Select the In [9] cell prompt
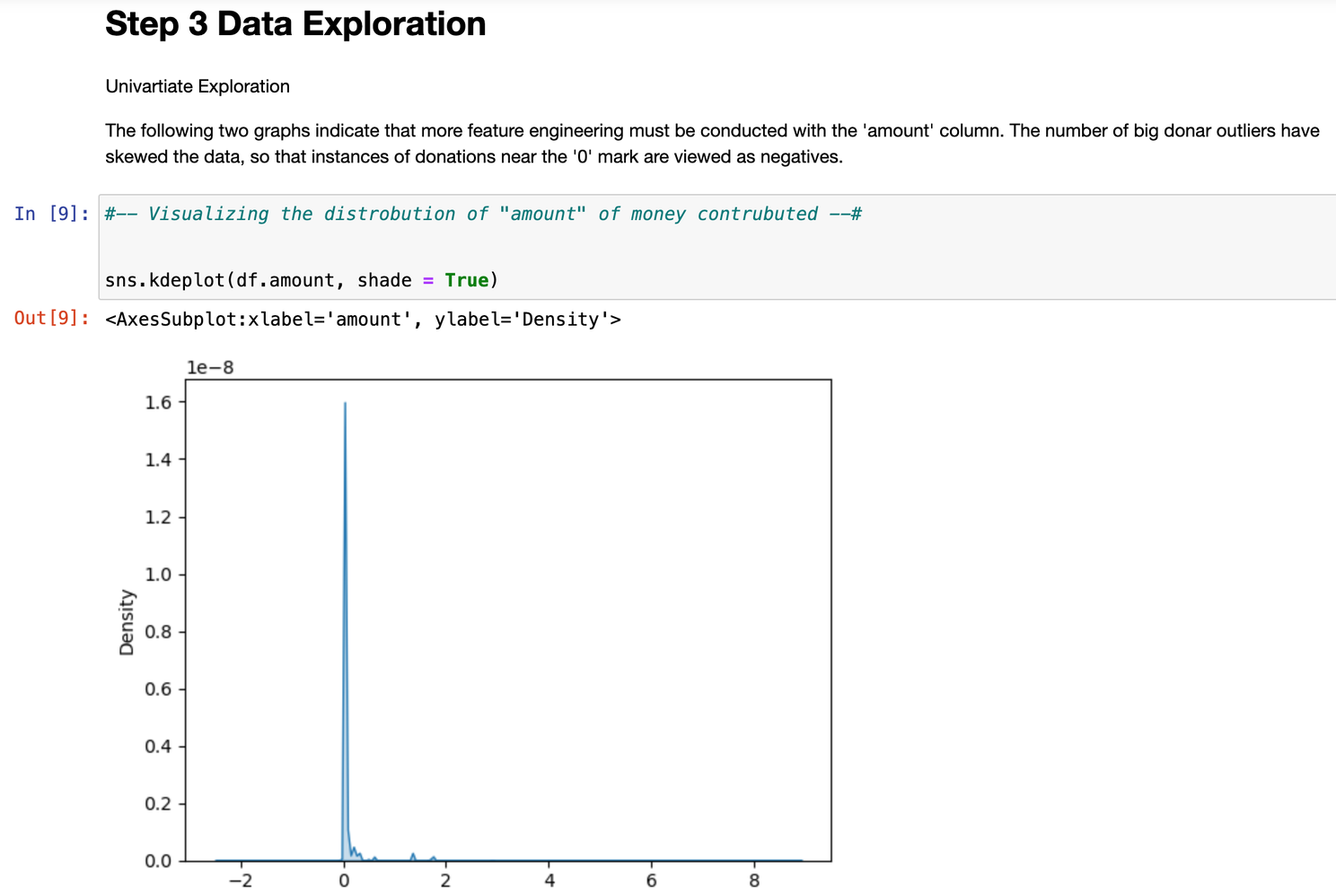Screen dimensions: 1336x896 point(51,214)
